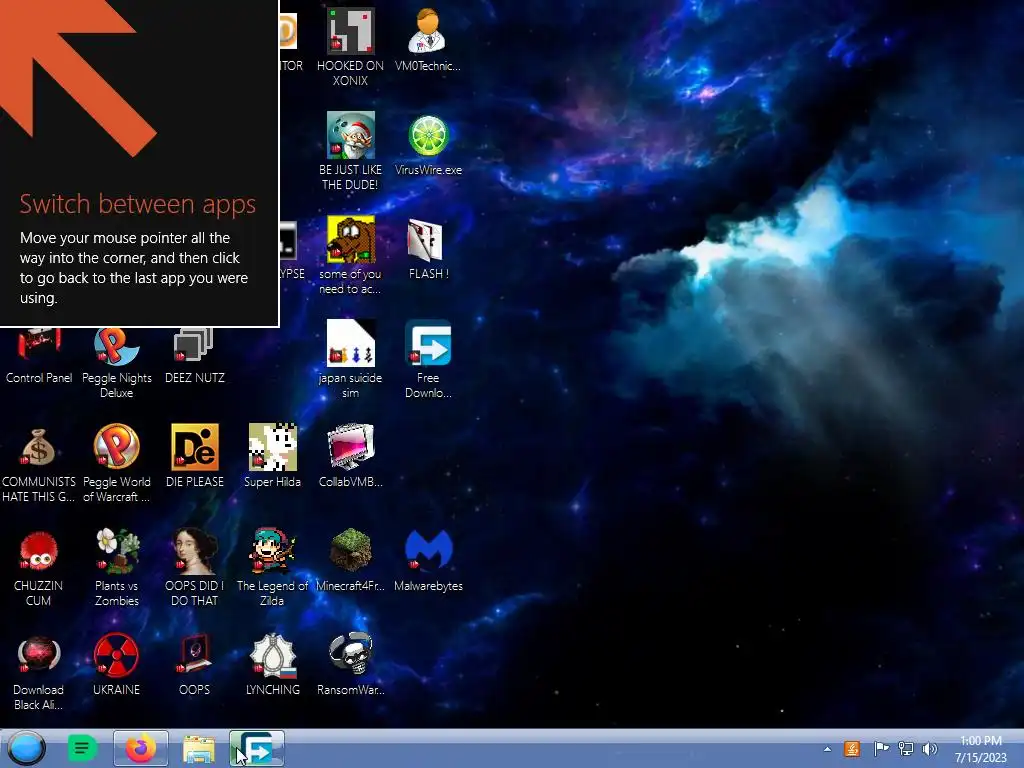Open the Start orb button

26,748
